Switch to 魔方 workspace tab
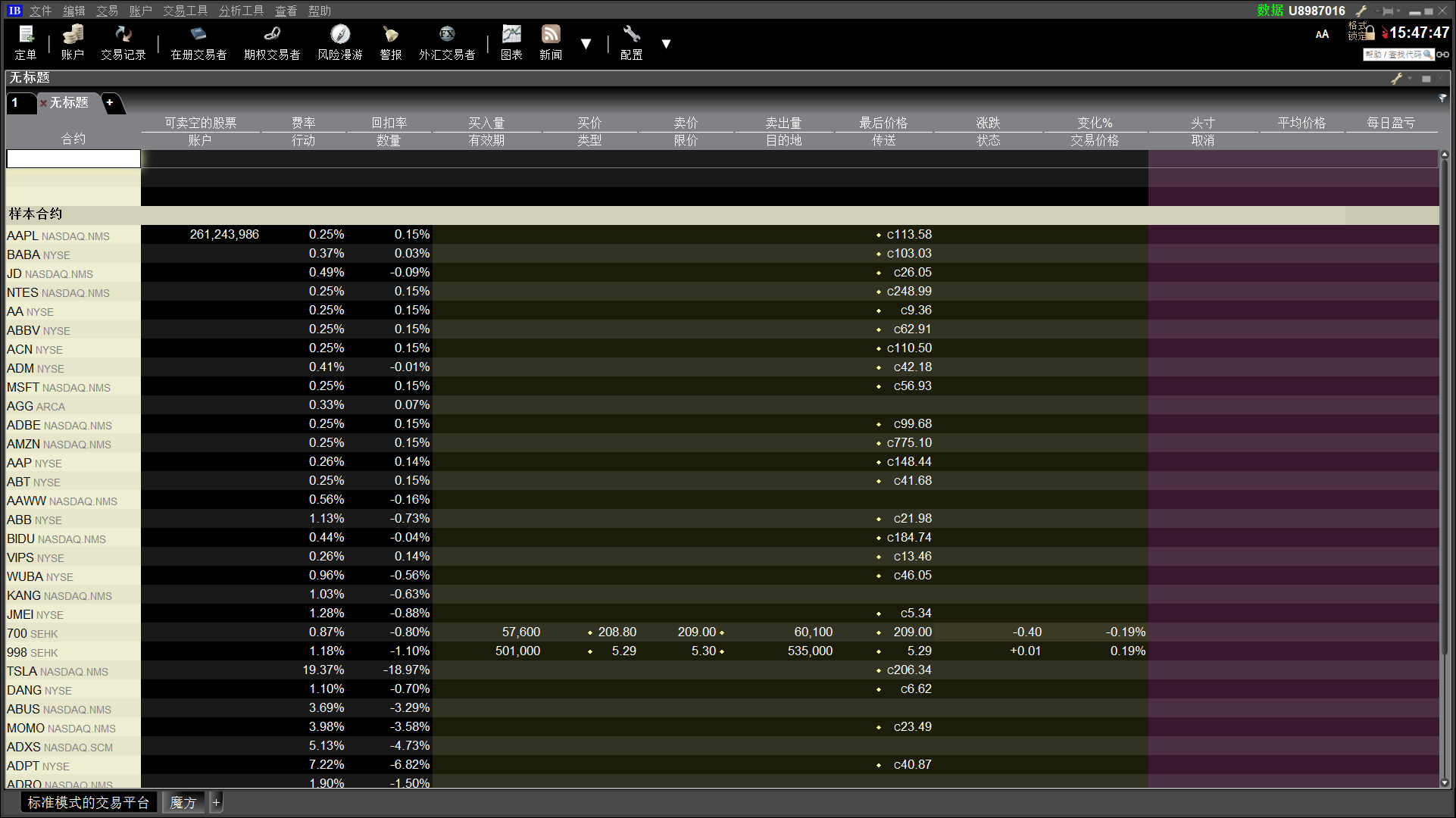1456x818 pixels. (183, 802)
